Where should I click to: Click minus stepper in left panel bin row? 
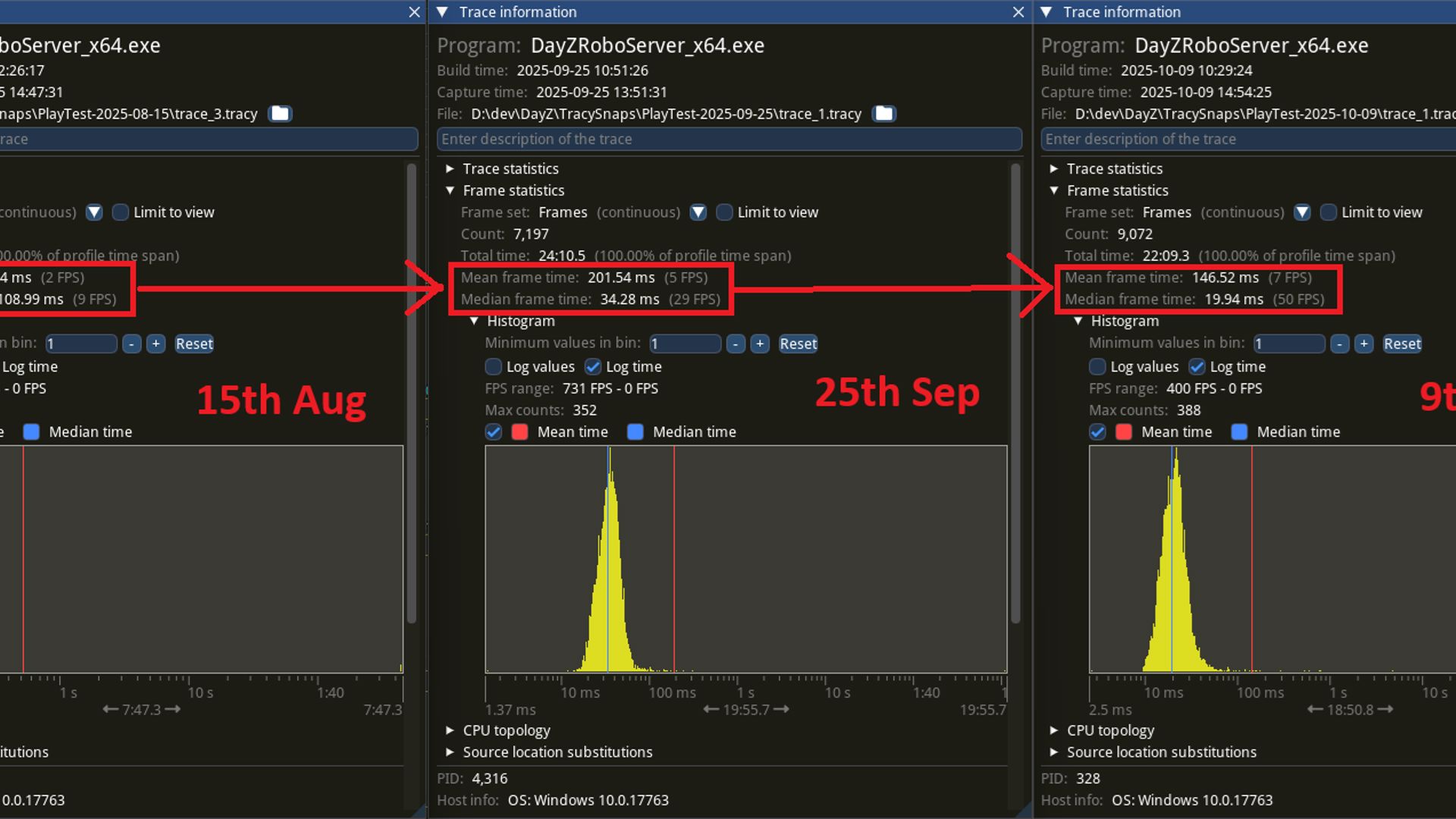tap(131, 344)
